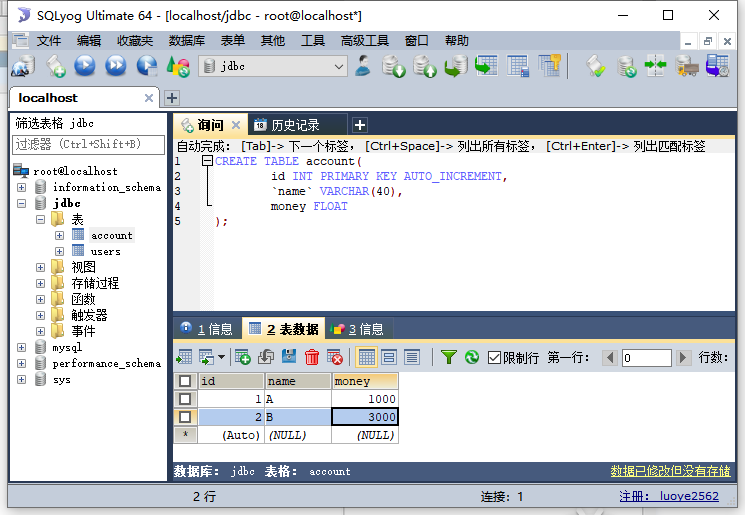Duplicate the current row icon
Image resolution: width=745 pixels, height=515 pixels.
tap(266, 357)
